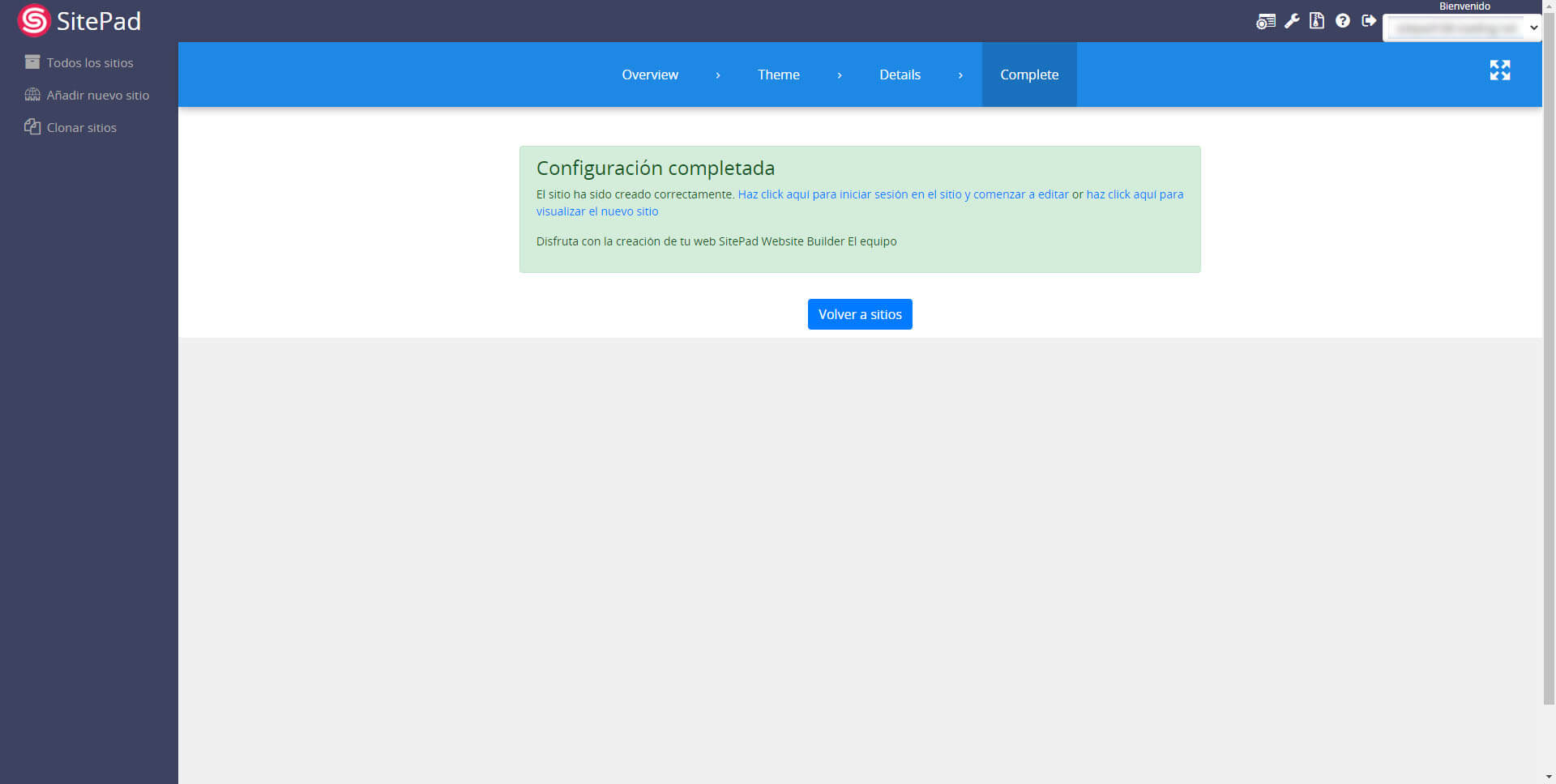Click the Todos los sitios archive icon
Screen dimensions: 1556x784
[x=32, y=62]
